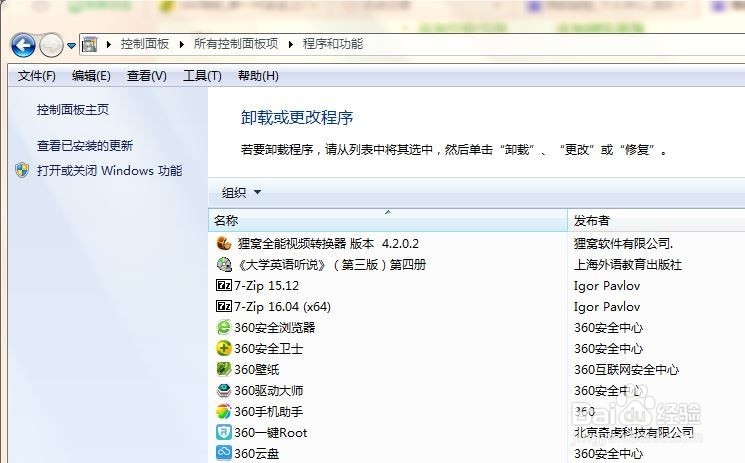Click the greyed Forward navigation button
The width and height of the screenshot is (745, 463).
pos(51,46)
